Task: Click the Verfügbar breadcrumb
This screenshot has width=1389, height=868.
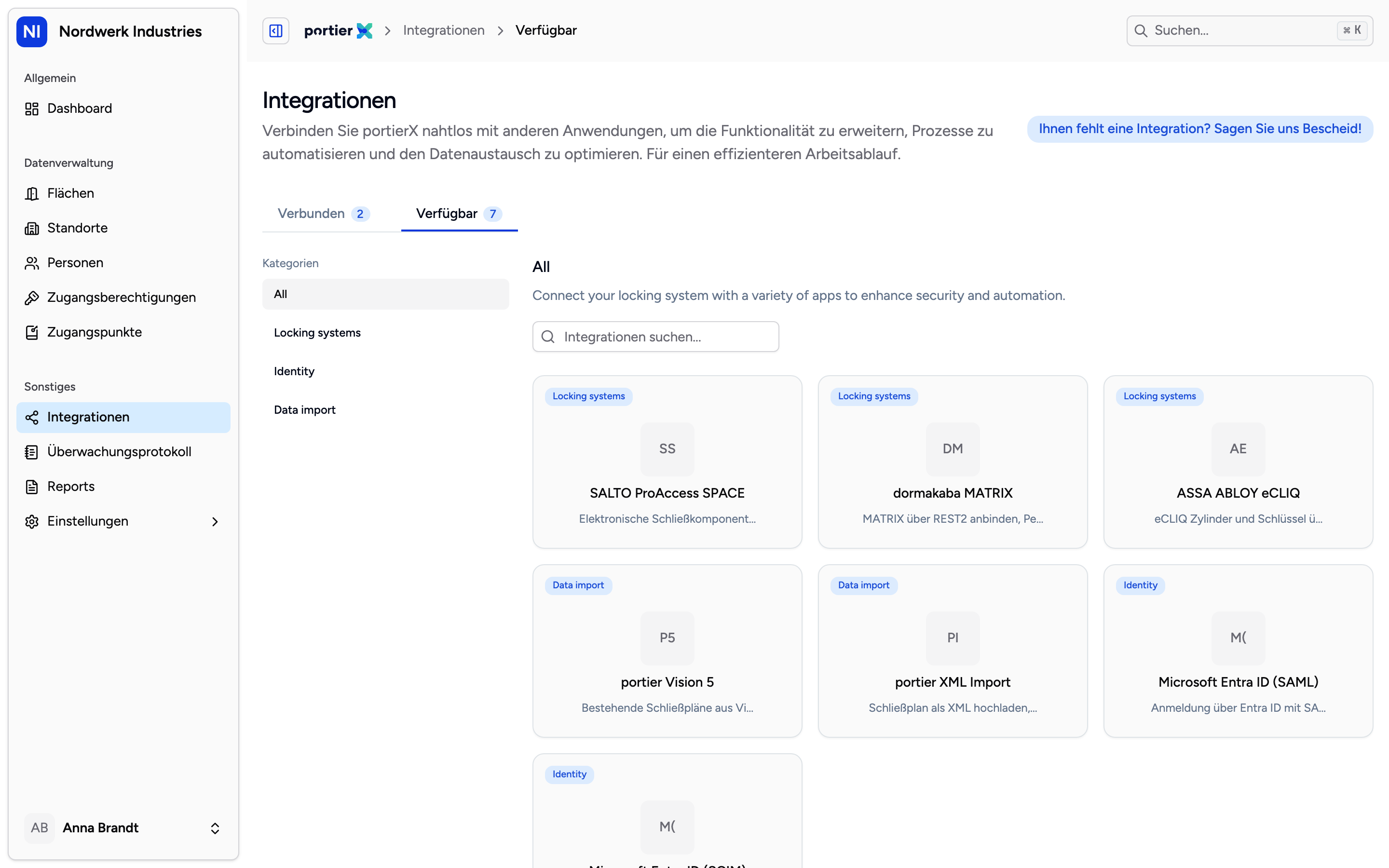Action: pos(546,30)
